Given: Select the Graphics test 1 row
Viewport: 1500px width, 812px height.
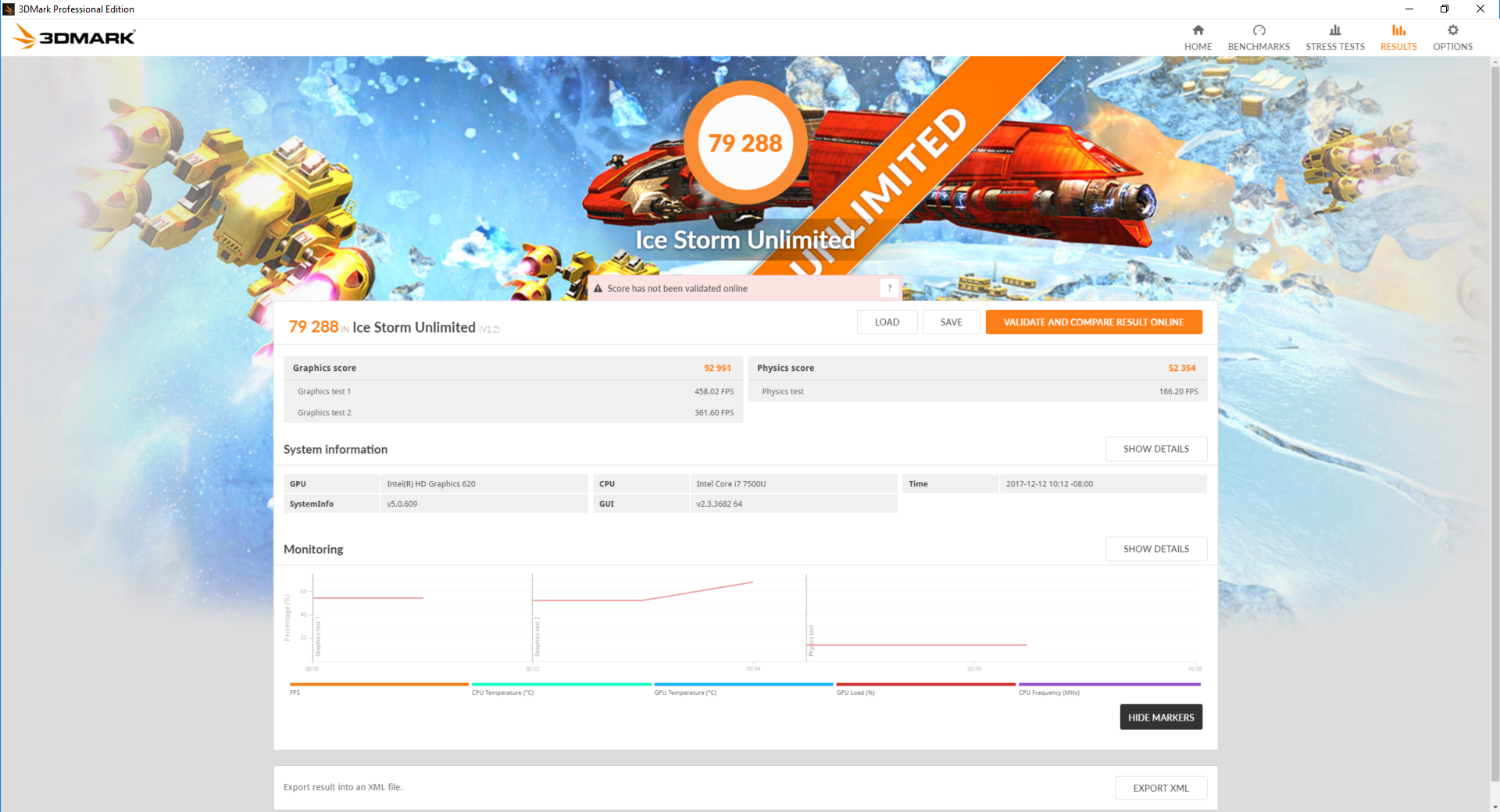Looking at the screenshot, I should click(513, 391).
